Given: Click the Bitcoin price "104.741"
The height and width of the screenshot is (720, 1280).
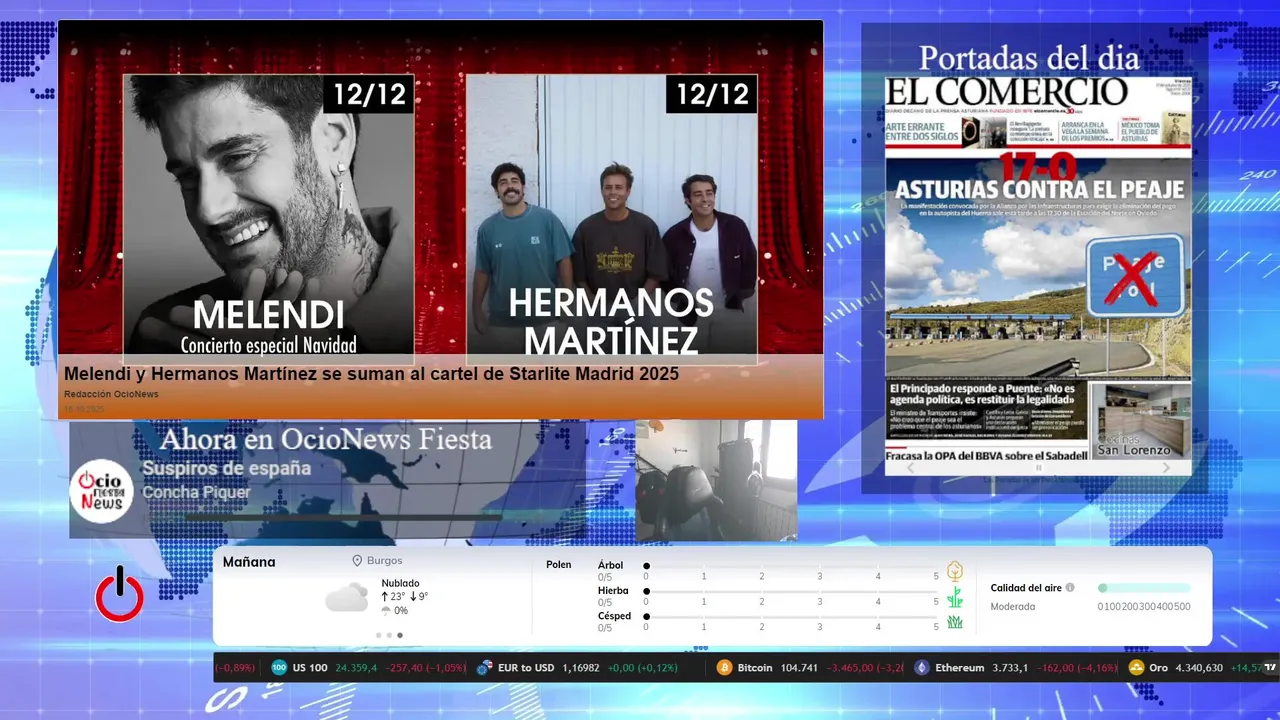Looking at the screenshot, I should click(x=797, y=667).
